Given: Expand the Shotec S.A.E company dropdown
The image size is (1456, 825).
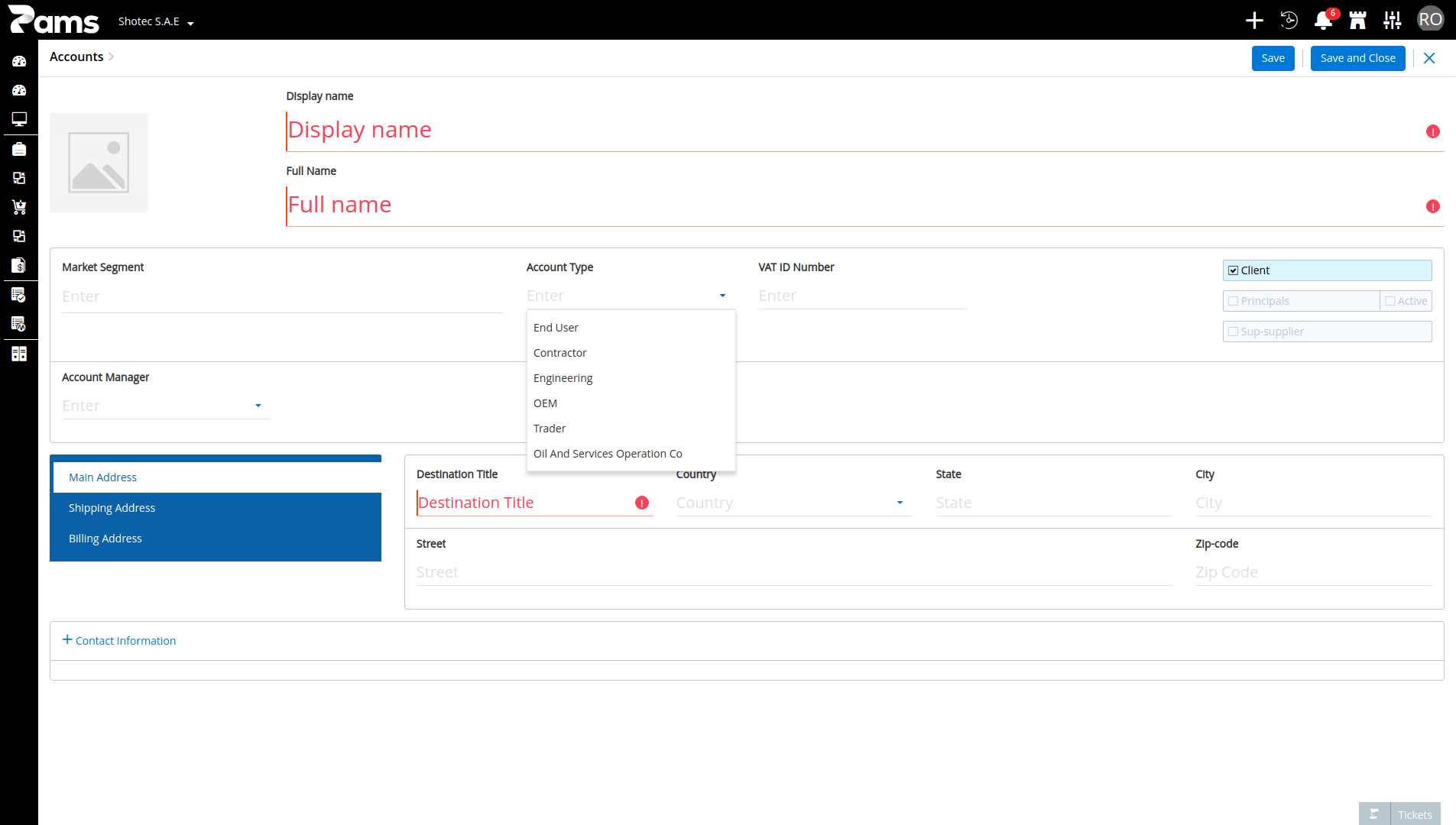Looking at the screenshot, I should (x=156, y=21).
